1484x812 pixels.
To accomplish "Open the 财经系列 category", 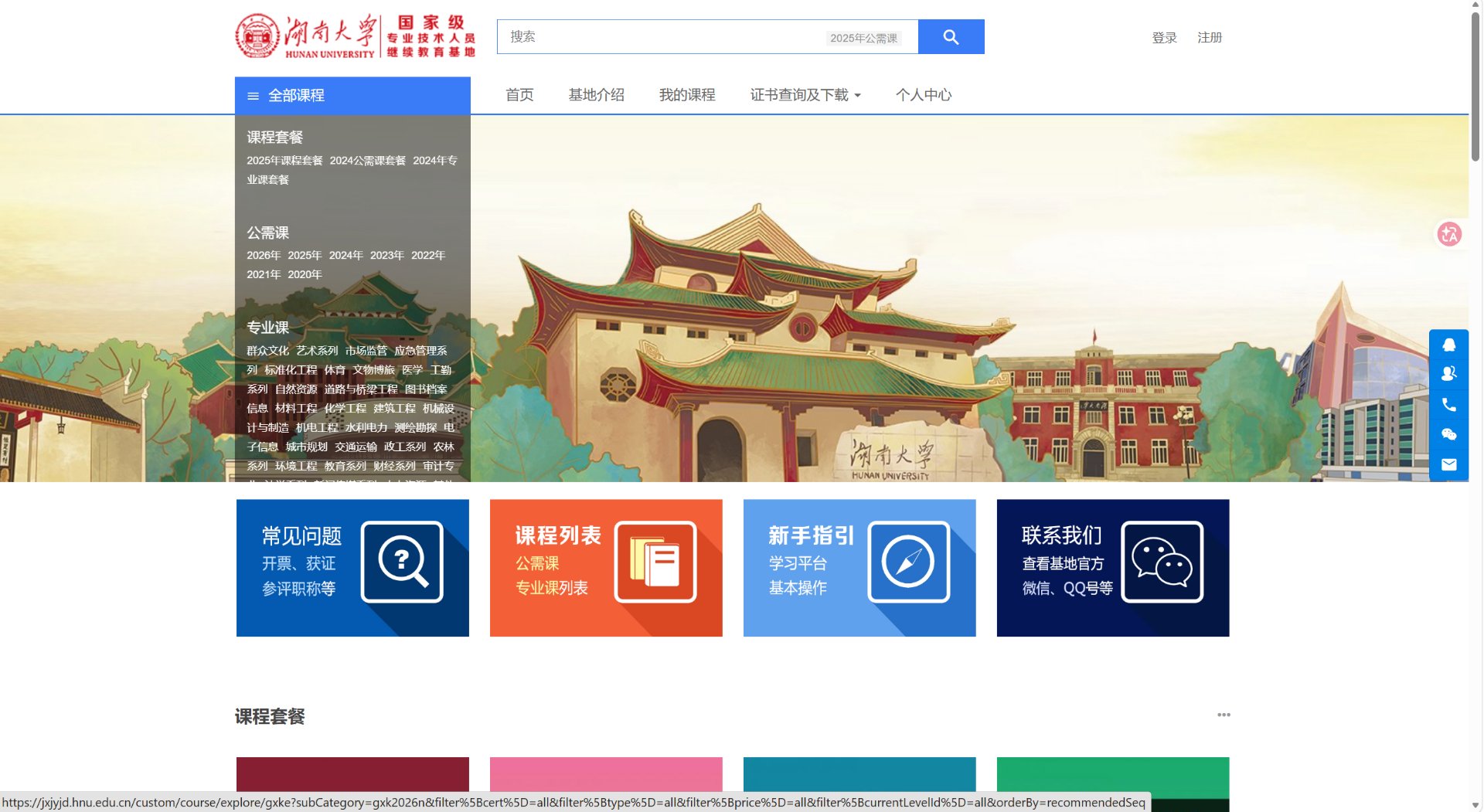I will click(394, 467).
